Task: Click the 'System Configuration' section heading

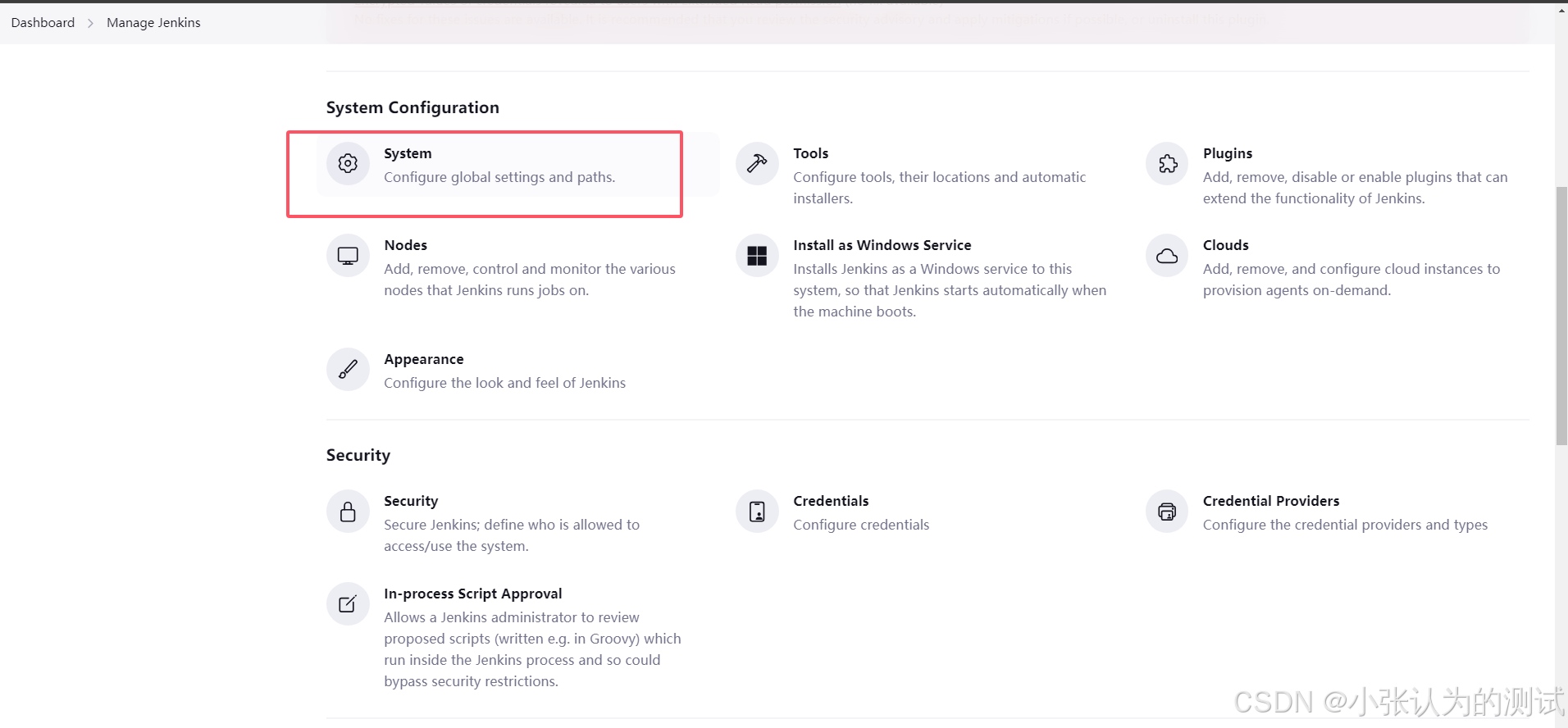Action: click(413, 107)
